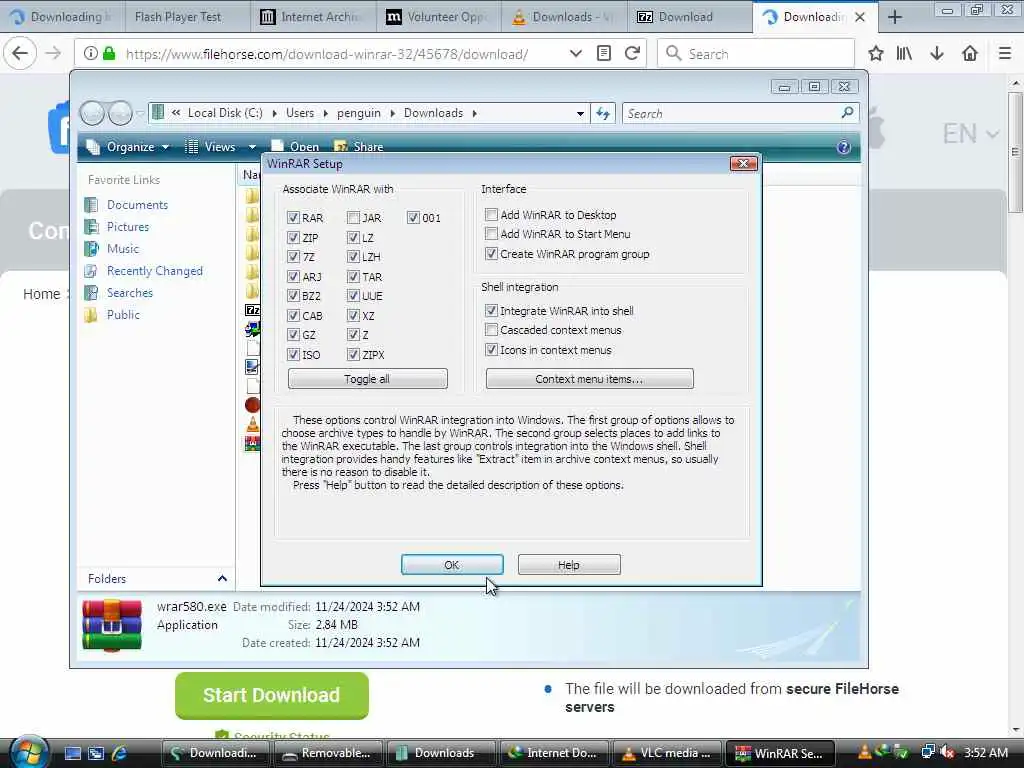Screen dimensions: 1024x768
Task: Uncheck Create WinRAR program group
Action: (x=491, y=253)
